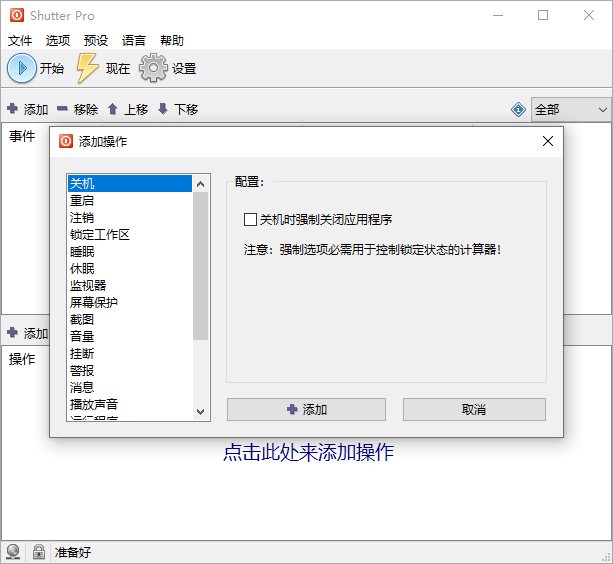Select 重启 in the action list
This screenshot has height=564, width=613.
[x=83, y=201]
